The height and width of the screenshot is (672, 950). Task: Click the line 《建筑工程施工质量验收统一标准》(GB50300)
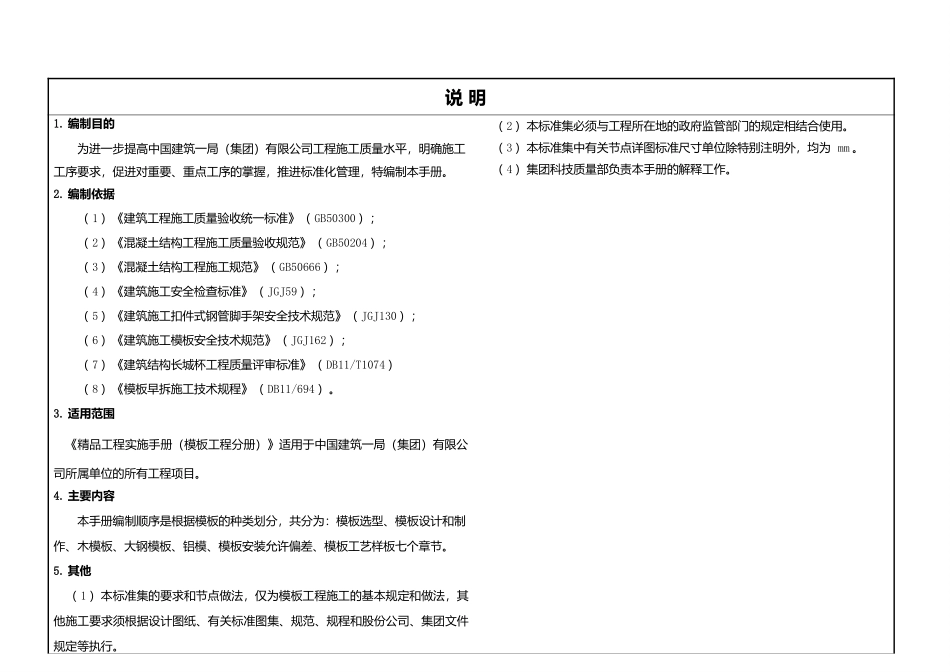pyautogui.click(x=229, y=218)
